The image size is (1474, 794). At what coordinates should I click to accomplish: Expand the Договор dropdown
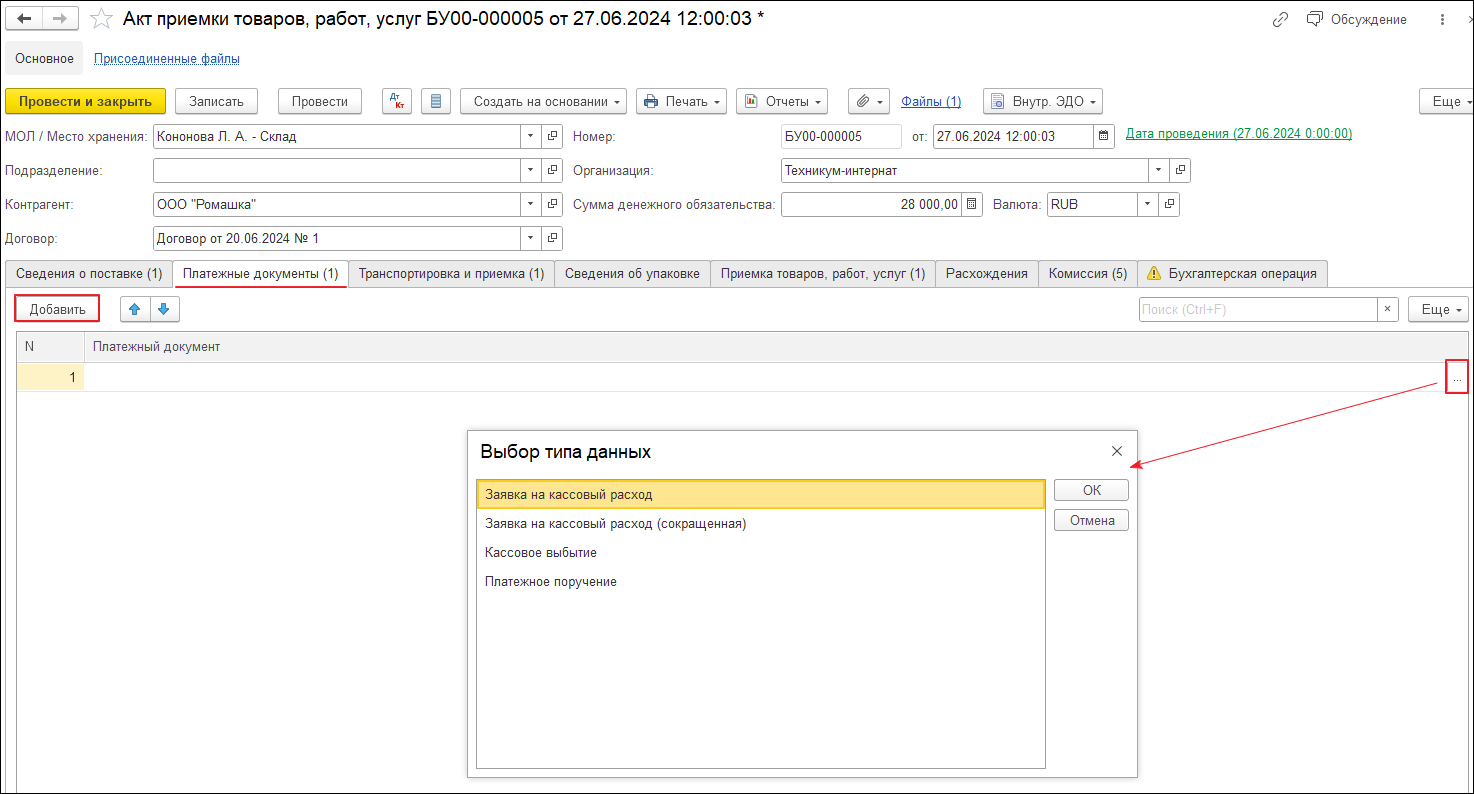click(531, 238)
